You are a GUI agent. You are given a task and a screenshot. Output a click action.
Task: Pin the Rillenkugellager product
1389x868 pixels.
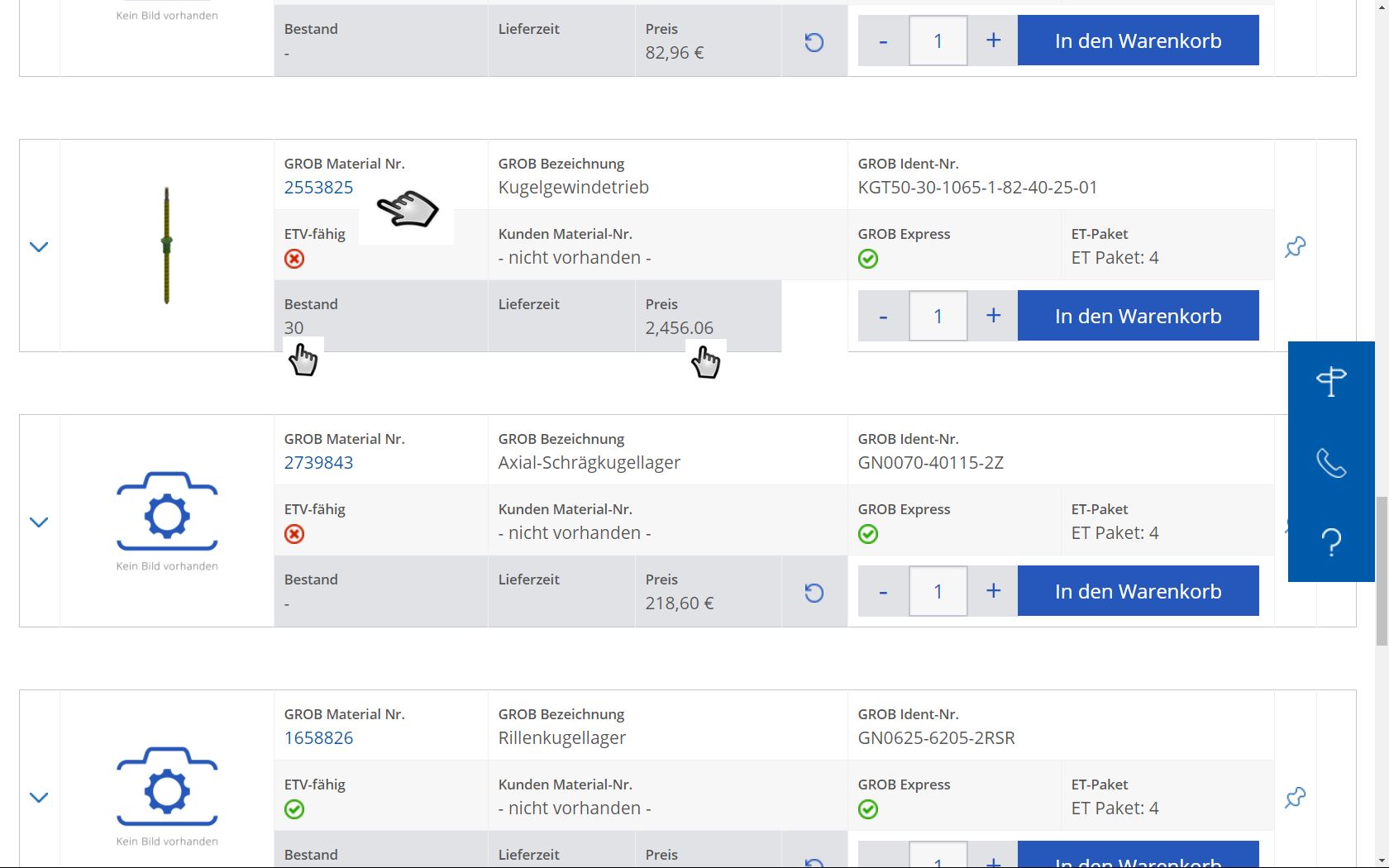click(1296, 797)
